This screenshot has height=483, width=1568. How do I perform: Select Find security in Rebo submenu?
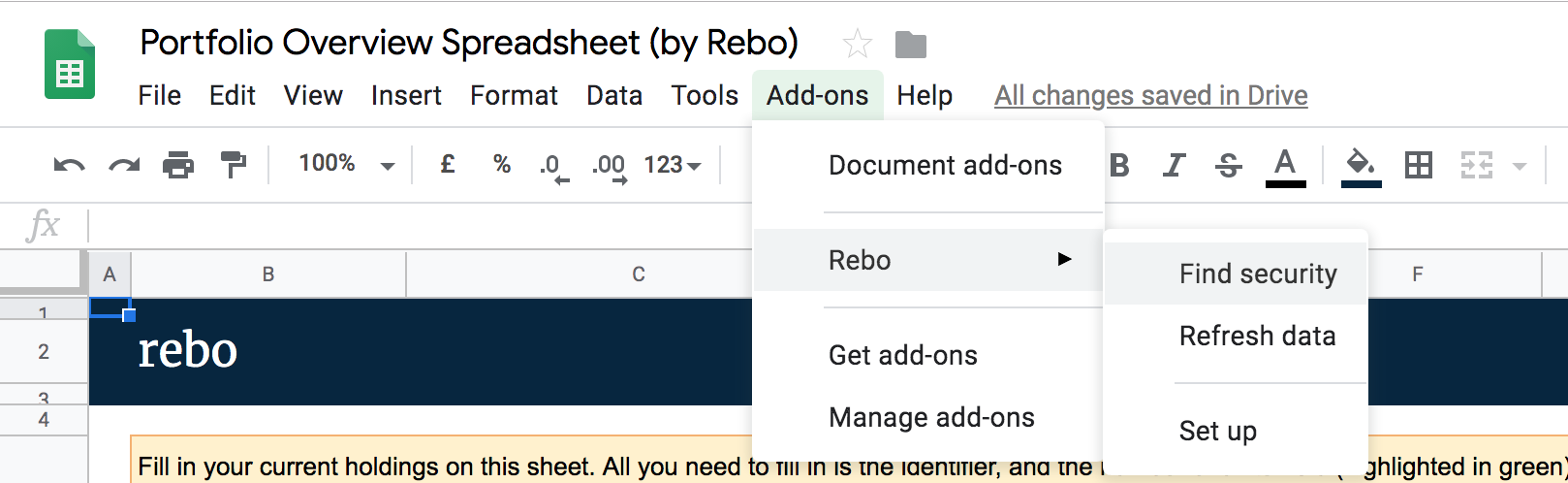(1236, 274)
